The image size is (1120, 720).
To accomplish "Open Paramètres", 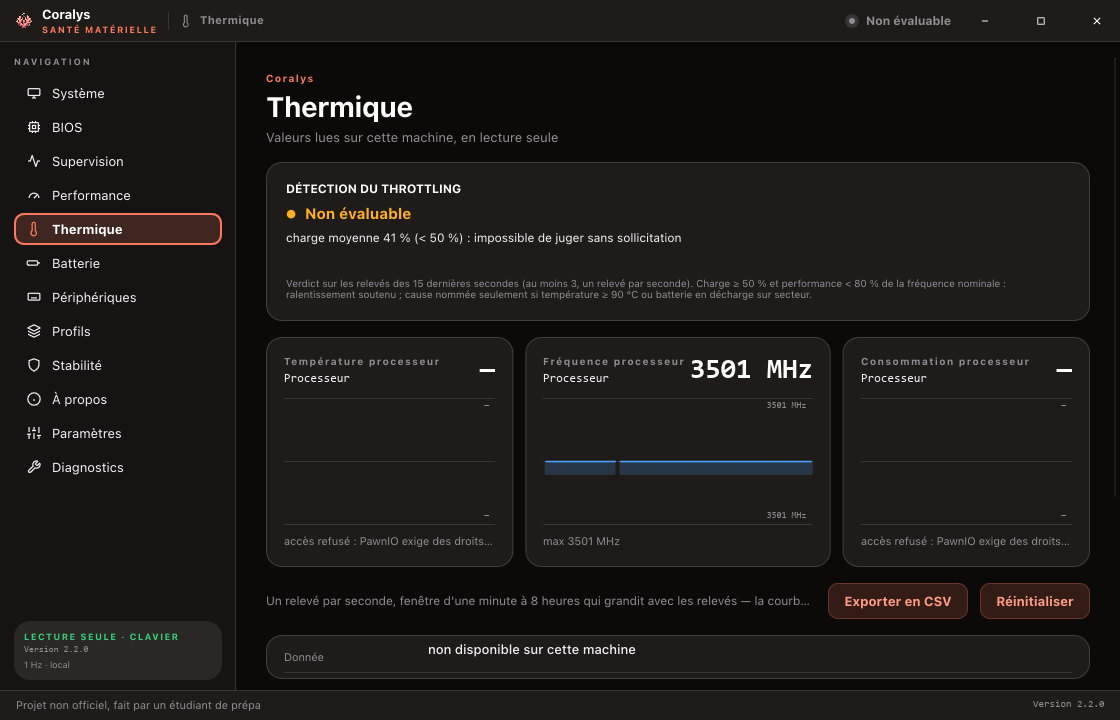I will tap(118, 434).
